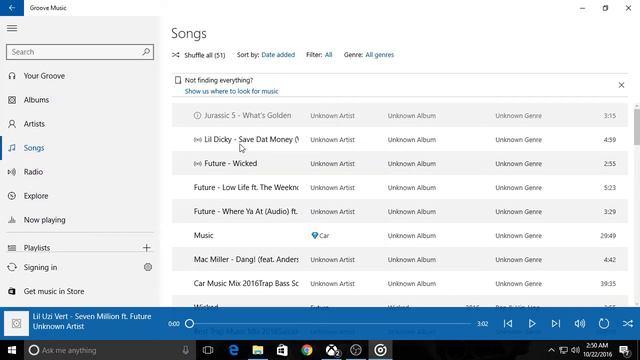Screen dimensions: 640x360
Task: Open the Artists view
Action: (x=34, y=124)
